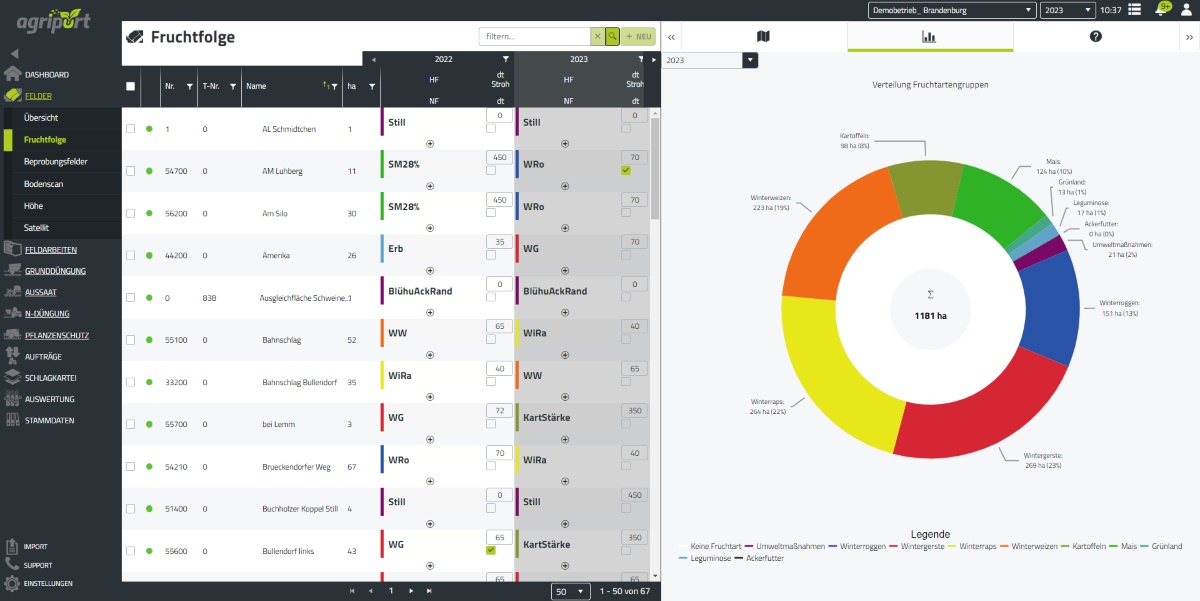
Task: Open the help question mark tab
Action: point(1096,37)
